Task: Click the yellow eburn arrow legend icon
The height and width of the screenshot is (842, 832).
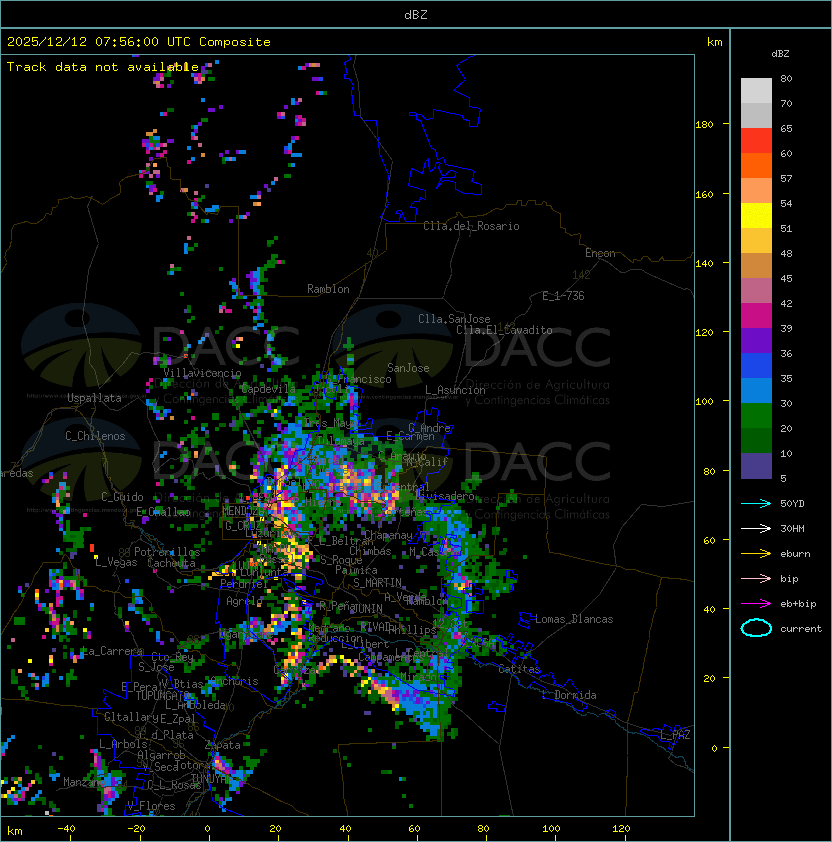Action: coord(756,554)
